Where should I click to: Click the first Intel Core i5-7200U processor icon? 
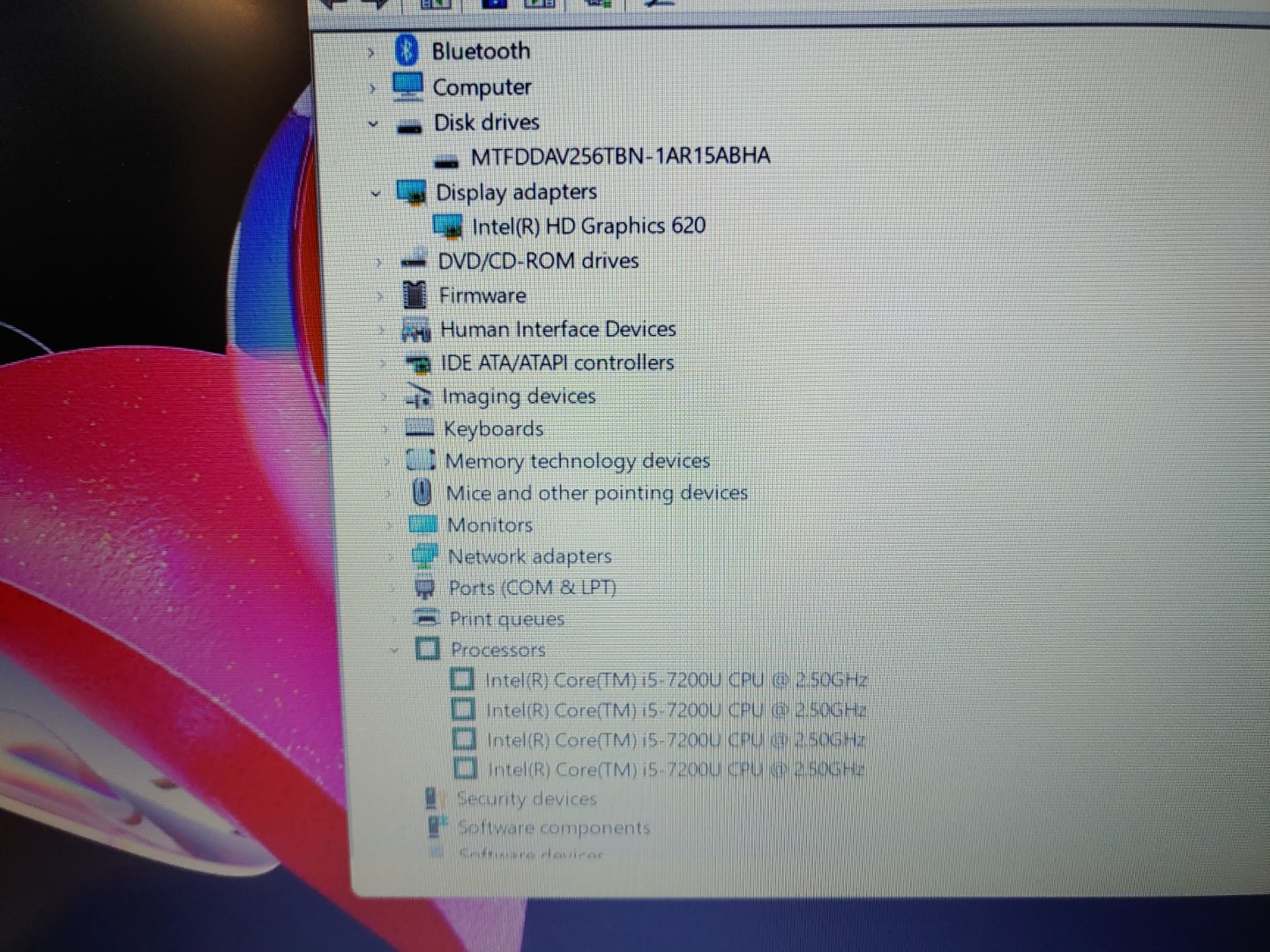pyautogui.click(x=462, y=680)
